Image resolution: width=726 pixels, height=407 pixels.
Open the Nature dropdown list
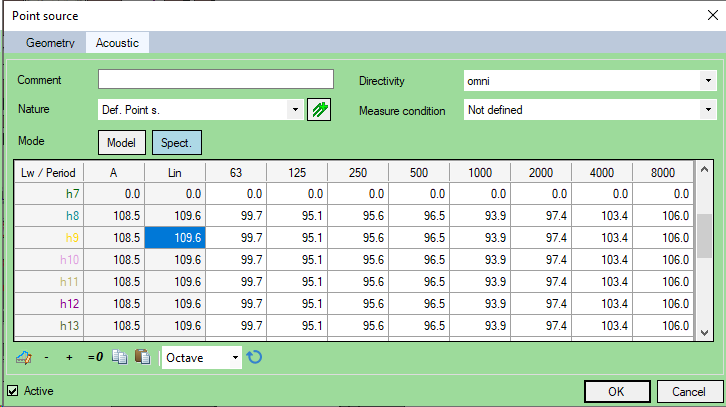[200, 110]
